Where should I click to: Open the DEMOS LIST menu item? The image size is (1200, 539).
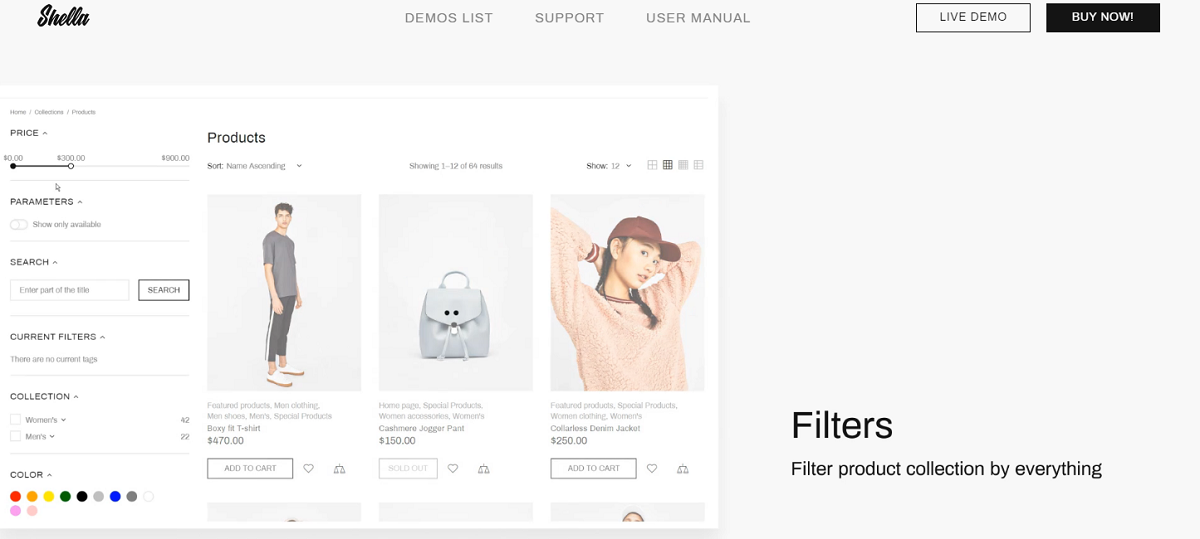click(449, 18)
